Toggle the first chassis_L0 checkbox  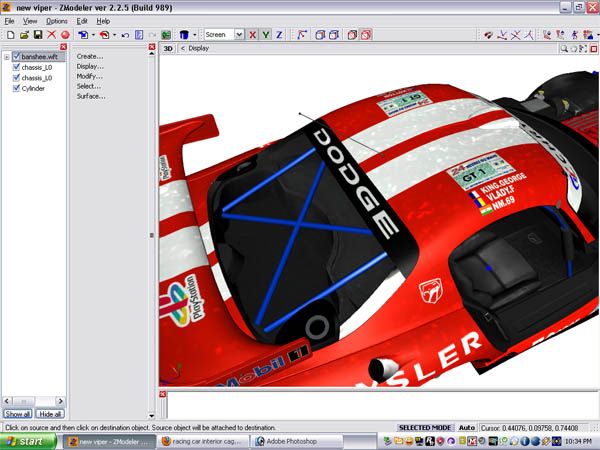tap(17, 67)
